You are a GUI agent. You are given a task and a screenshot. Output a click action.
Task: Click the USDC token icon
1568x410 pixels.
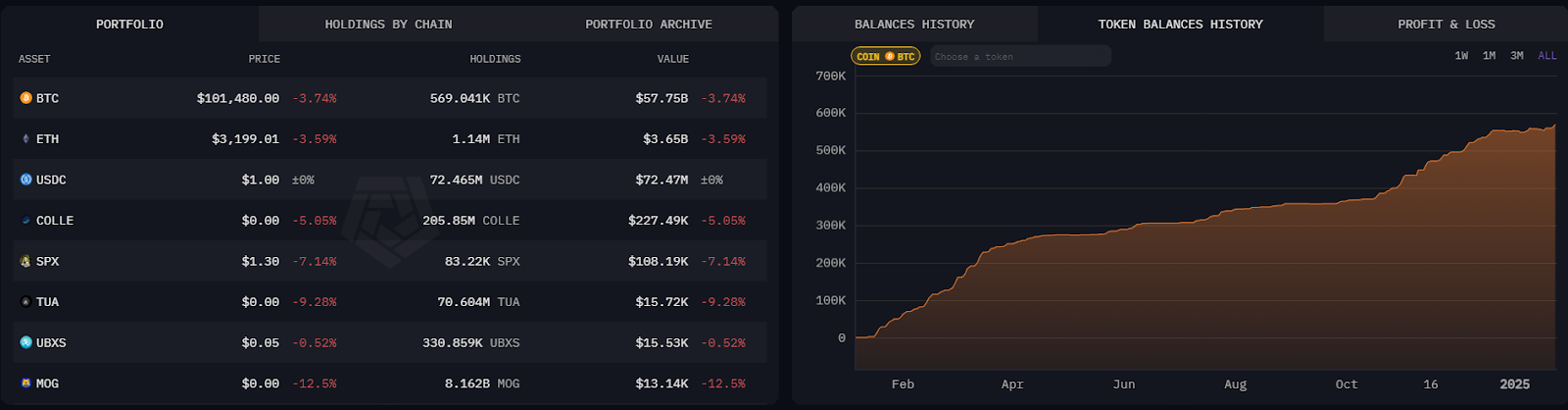[x=26, y=179]
